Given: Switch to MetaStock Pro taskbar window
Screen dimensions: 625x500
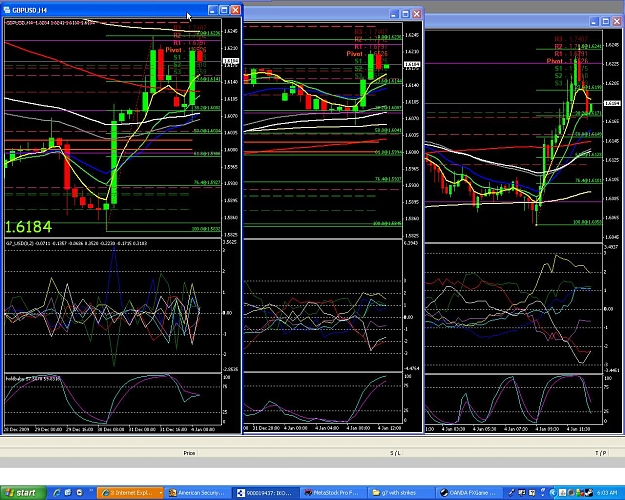Looking at the screenshot, I should 332,493.
